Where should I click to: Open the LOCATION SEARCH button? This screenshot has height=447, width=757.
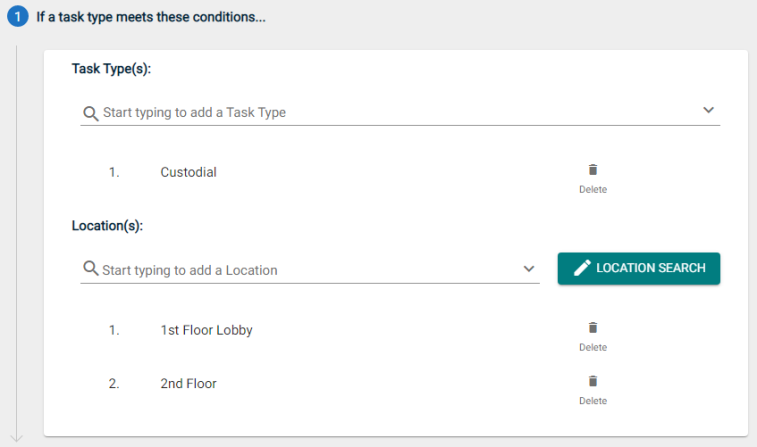click(x=639, y=268)
